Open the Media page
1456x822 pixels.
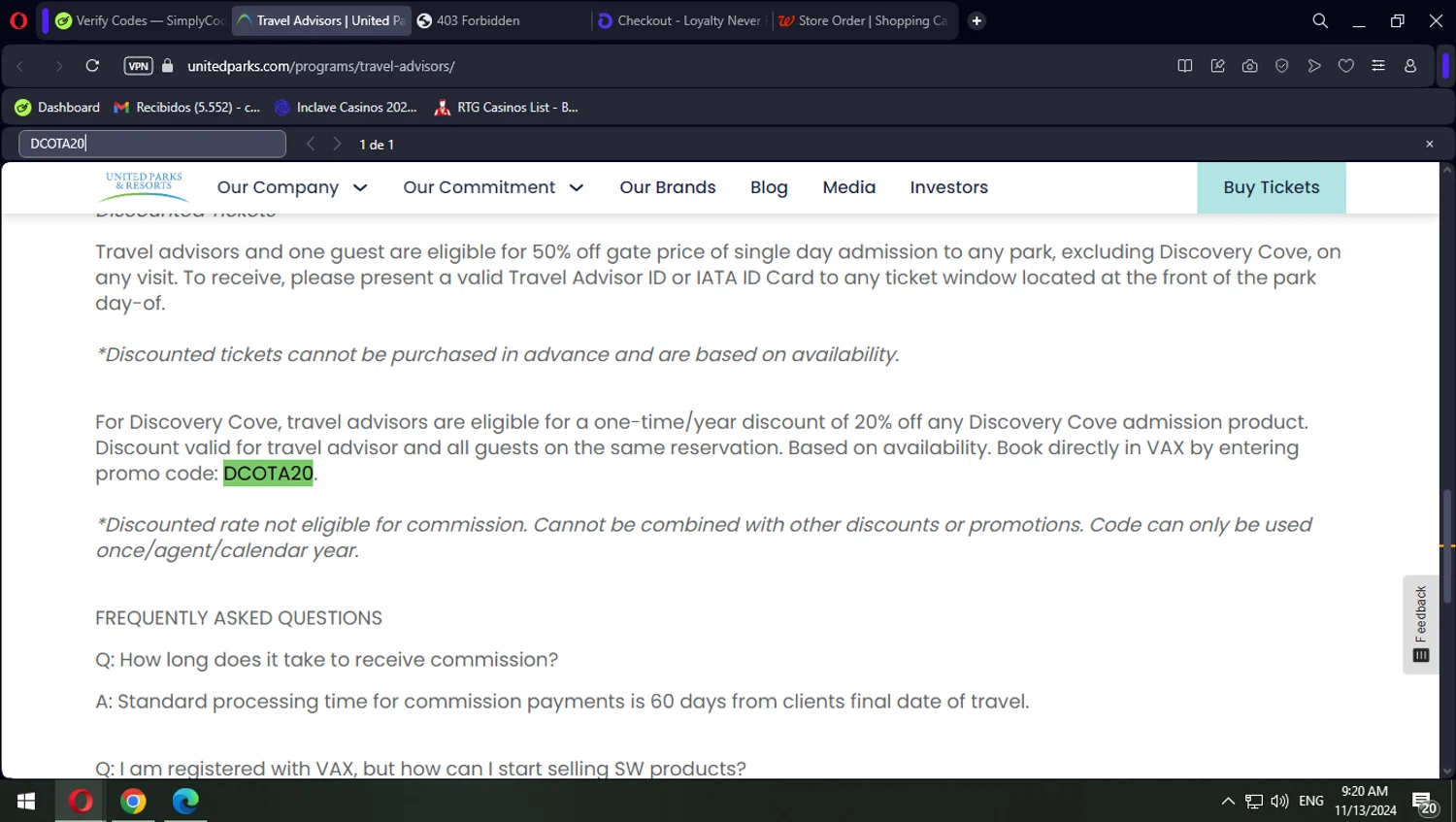coord(849,187)
